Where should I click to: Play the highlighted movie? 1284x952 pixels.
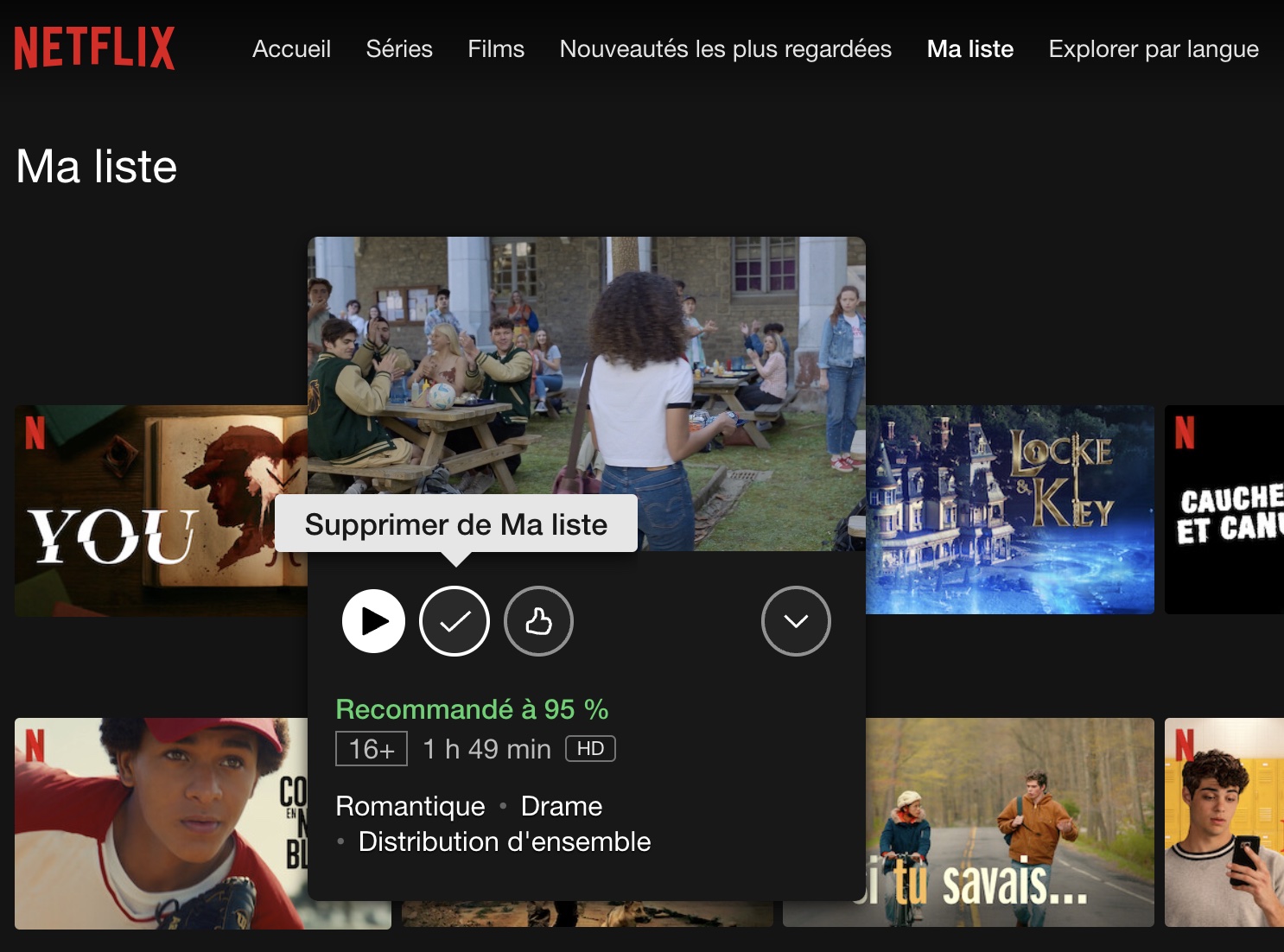[x=373, y=621]
